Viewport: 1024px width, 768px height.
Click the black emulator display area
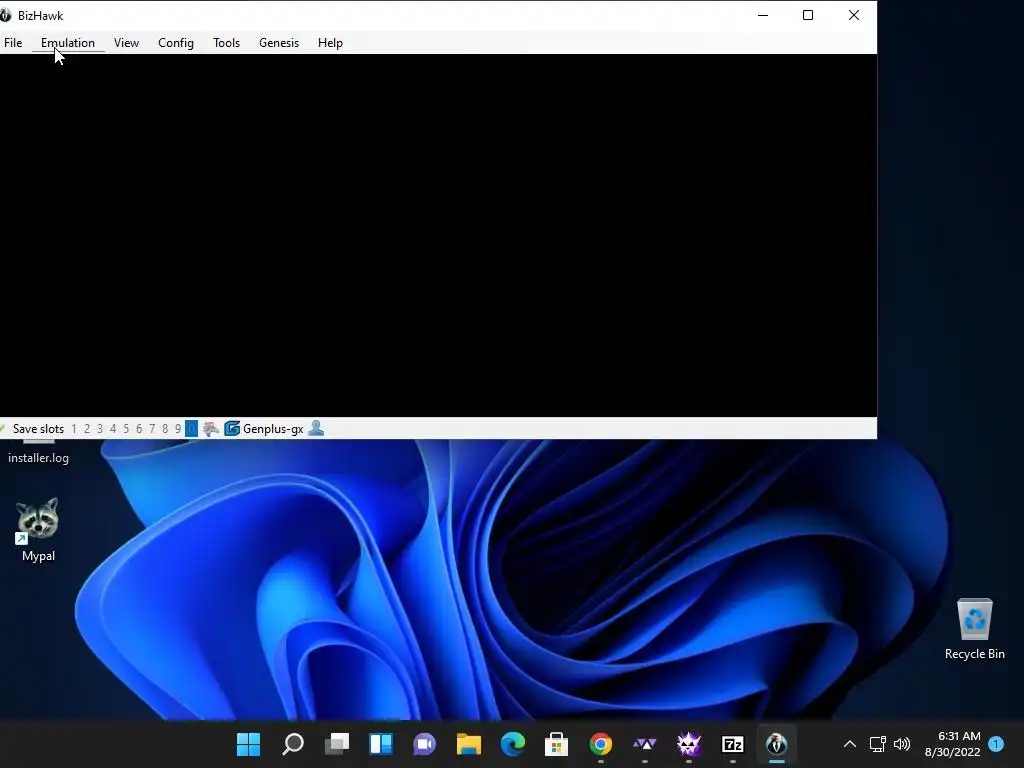point(438,235)
